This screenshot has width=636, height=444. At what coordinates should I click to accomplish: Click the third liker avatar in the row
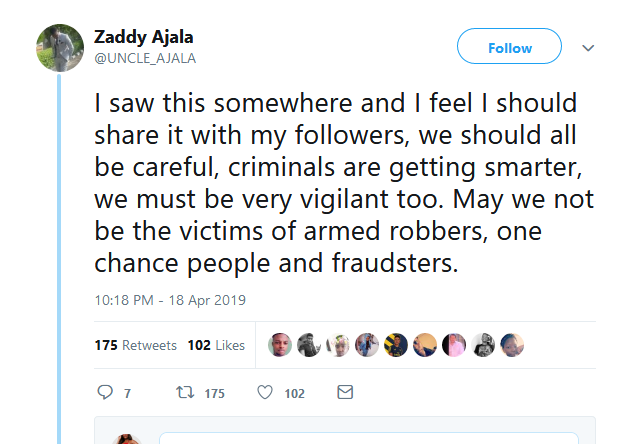[x=339, y=345]
